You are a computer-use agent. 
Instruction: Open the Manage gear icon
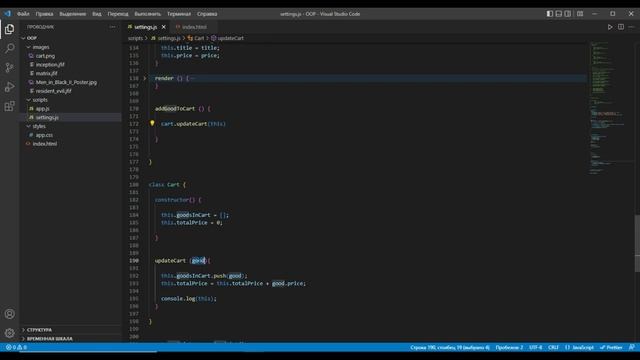coord(9,333)
